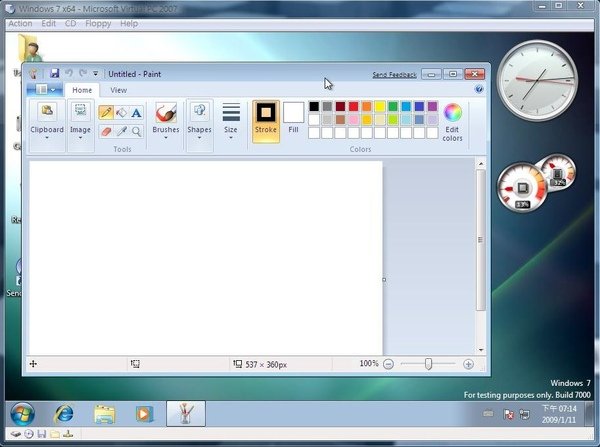600x447 pixels.
Task: Click the CPU meter desktop gadget
Action: pos(522,188)
